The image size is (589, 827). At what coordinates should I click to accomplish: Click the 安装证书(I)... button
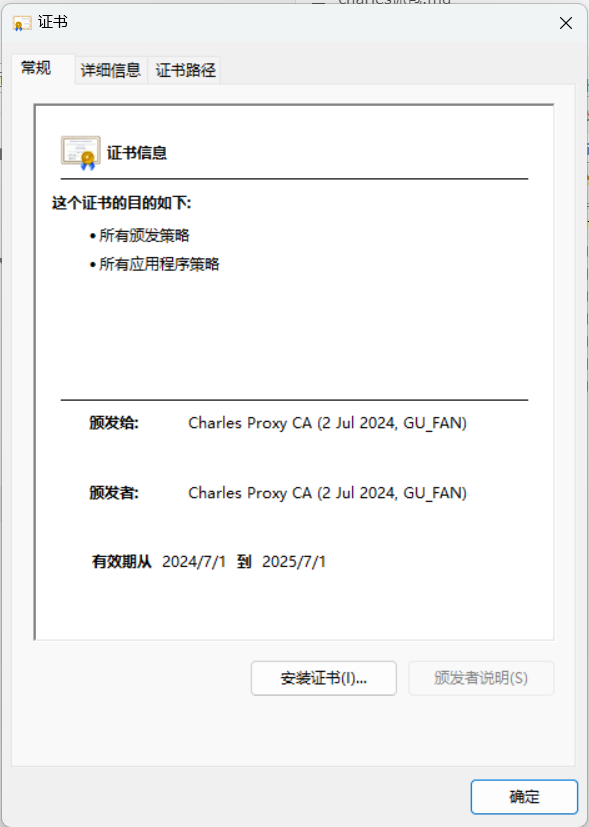[x=324, y=678]
